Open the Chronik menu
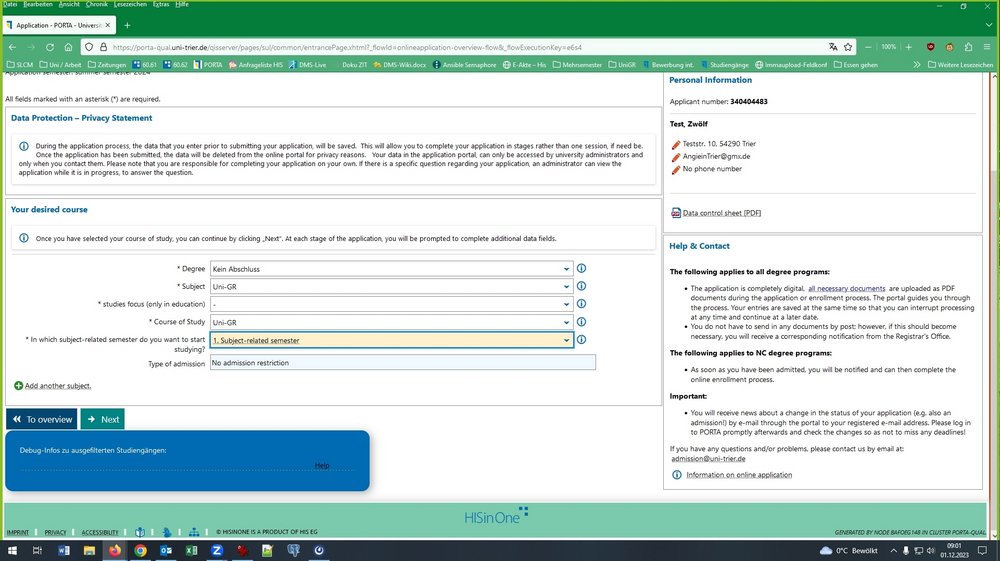The height and width of the screenshot is (561, 1000). (x=97, y=4)
